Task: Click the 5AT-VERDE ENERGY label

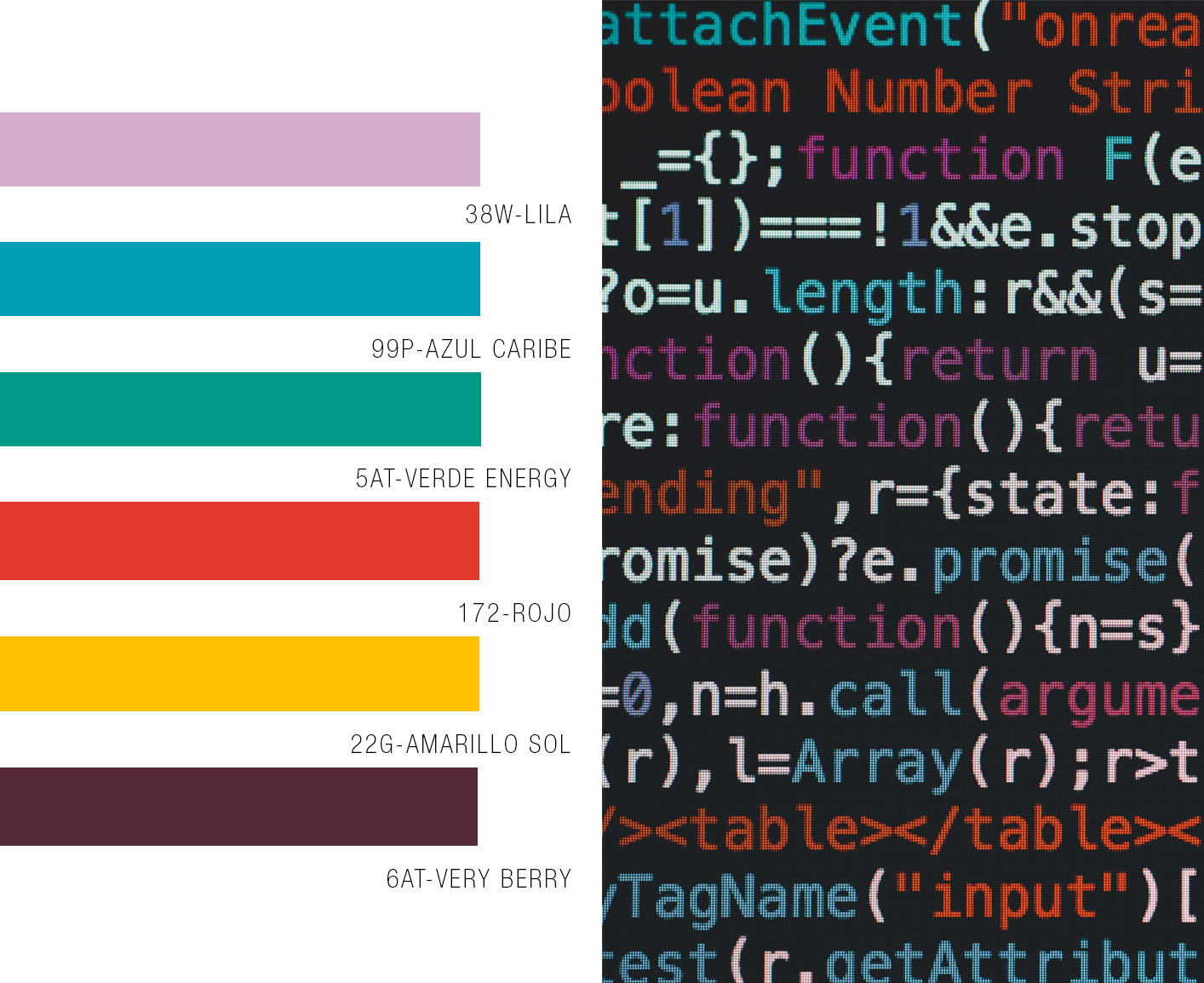Action: coord(463,479)
